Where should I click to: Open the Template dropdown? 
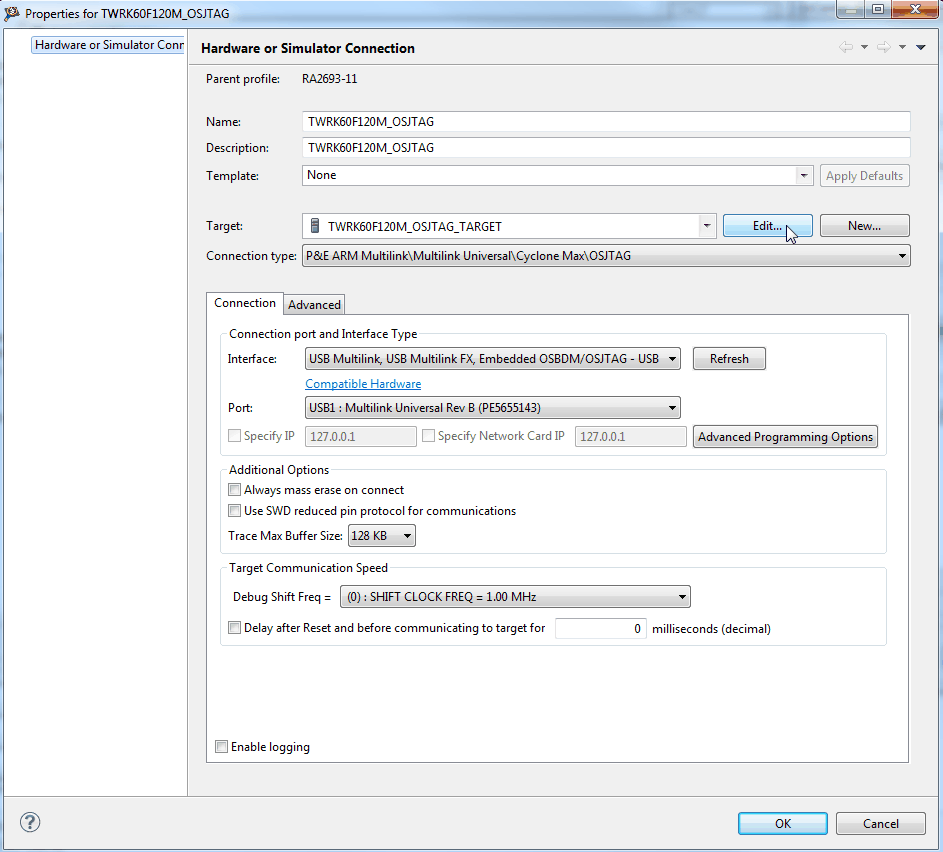[804, 176]
